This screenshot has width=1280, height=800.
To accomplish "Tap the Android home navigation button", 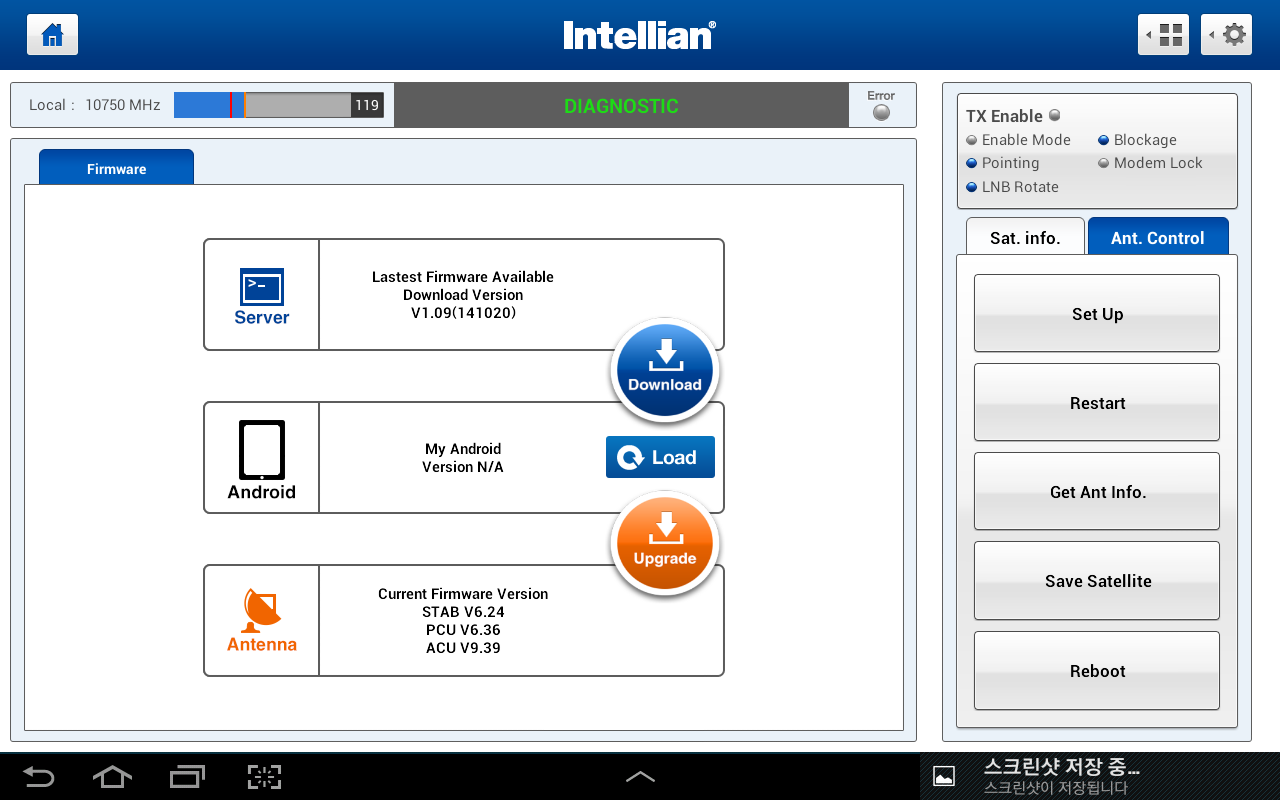I will pos(112,777).
